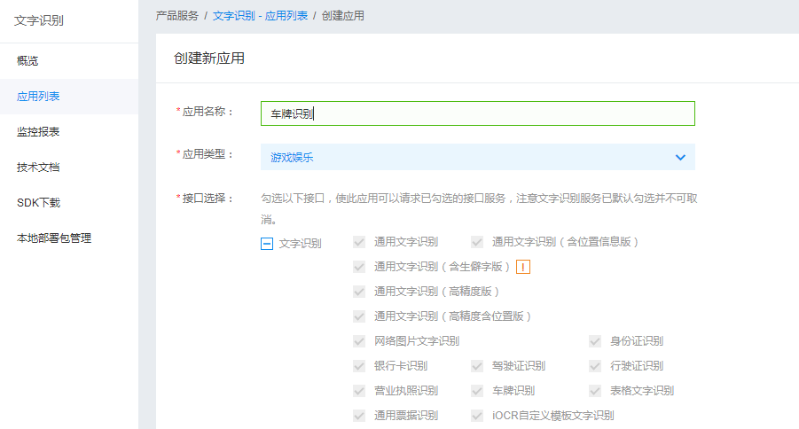Click the chevron arrow of 应用类型 dropdown
Viewport: 799px width, 429px height.
coord(680,157)
